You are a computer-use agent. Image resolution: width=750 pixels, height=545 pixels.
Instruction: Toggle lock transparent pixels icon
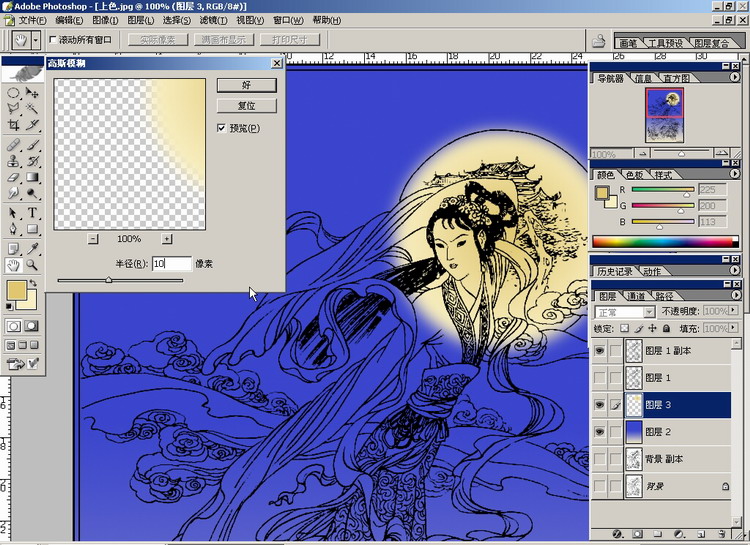click(624, 329)
